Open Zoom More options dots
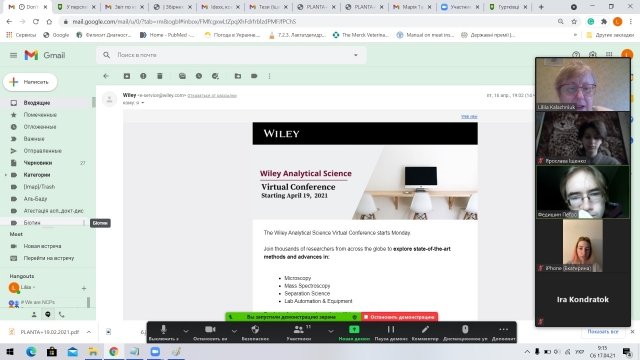Viewport: 640px width, 360px height. tap(503, 332)
